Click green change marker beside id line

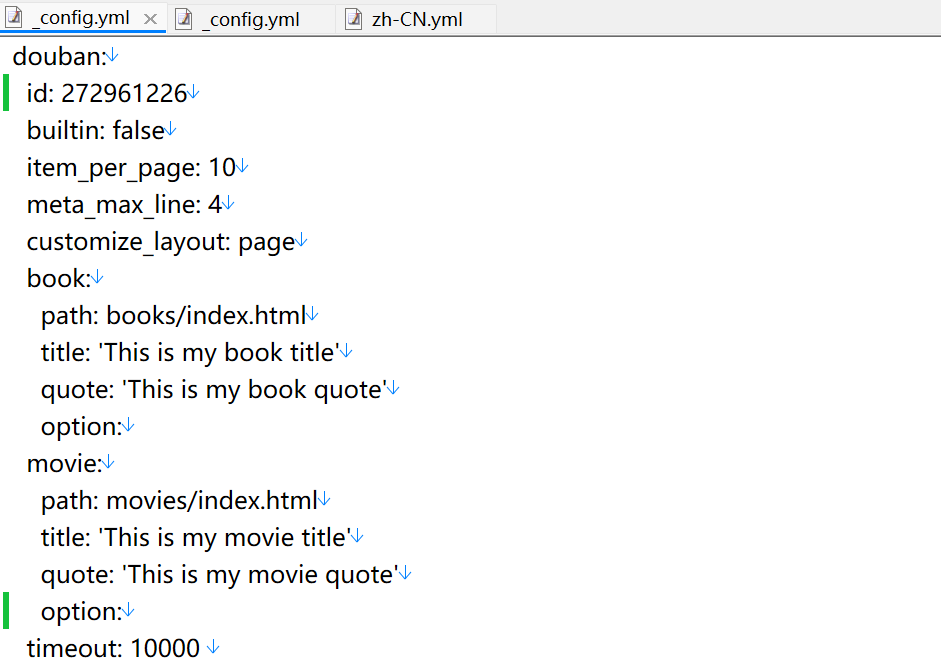(6, 92)
